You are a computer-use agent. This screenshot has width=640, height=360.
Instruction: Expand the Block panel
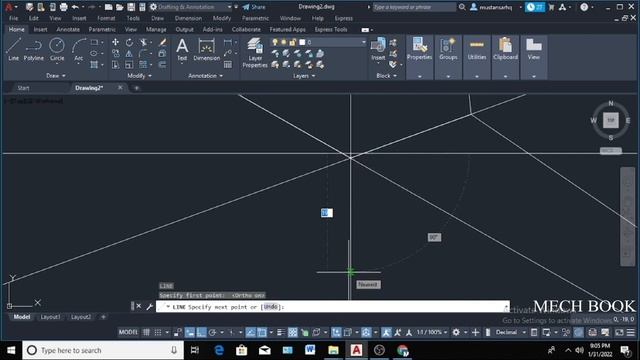pyautogui.click(x=387, y=76)
